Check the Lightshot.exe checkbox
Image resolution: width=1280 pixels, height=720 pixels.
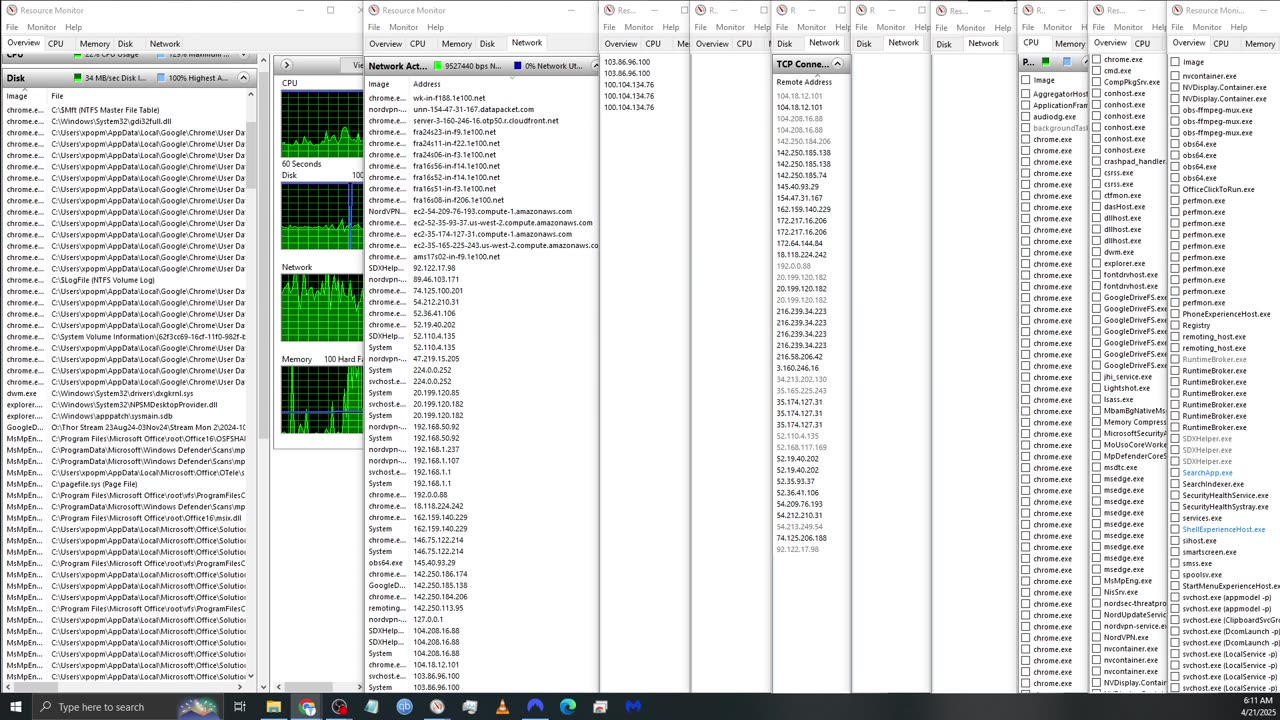click(x=1097, y=388)
